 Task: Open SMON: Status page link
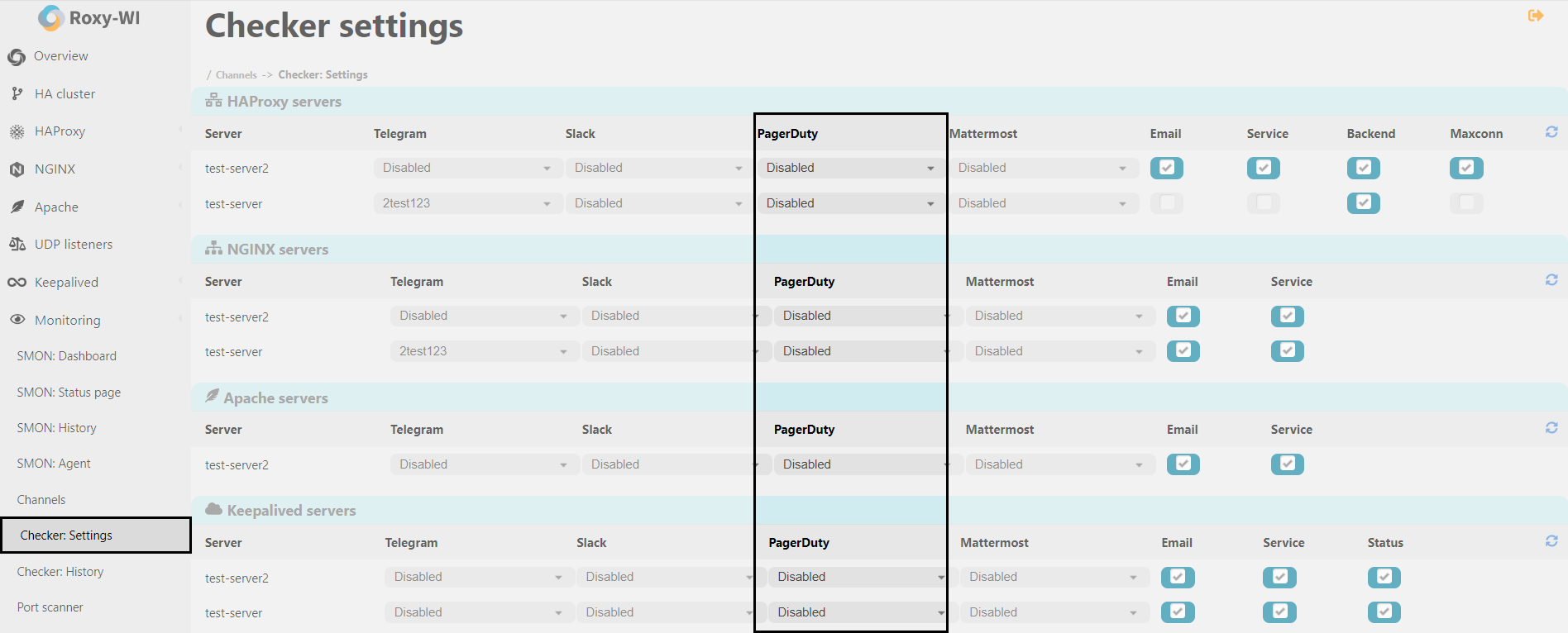tap(69, 393)
